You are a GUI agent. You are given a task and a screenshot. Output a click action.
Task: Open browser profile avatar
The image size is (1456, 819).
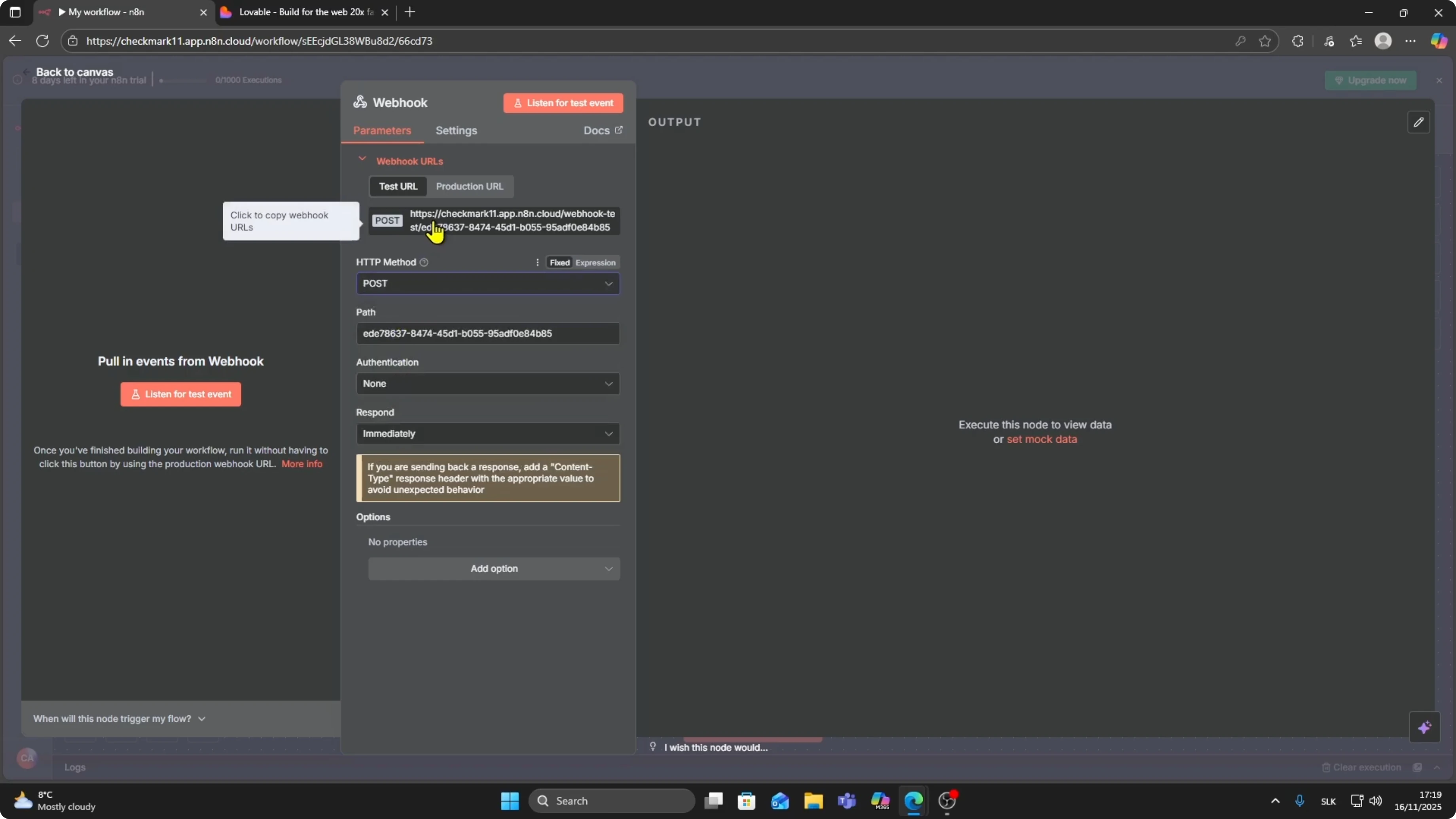(1383, 41)
